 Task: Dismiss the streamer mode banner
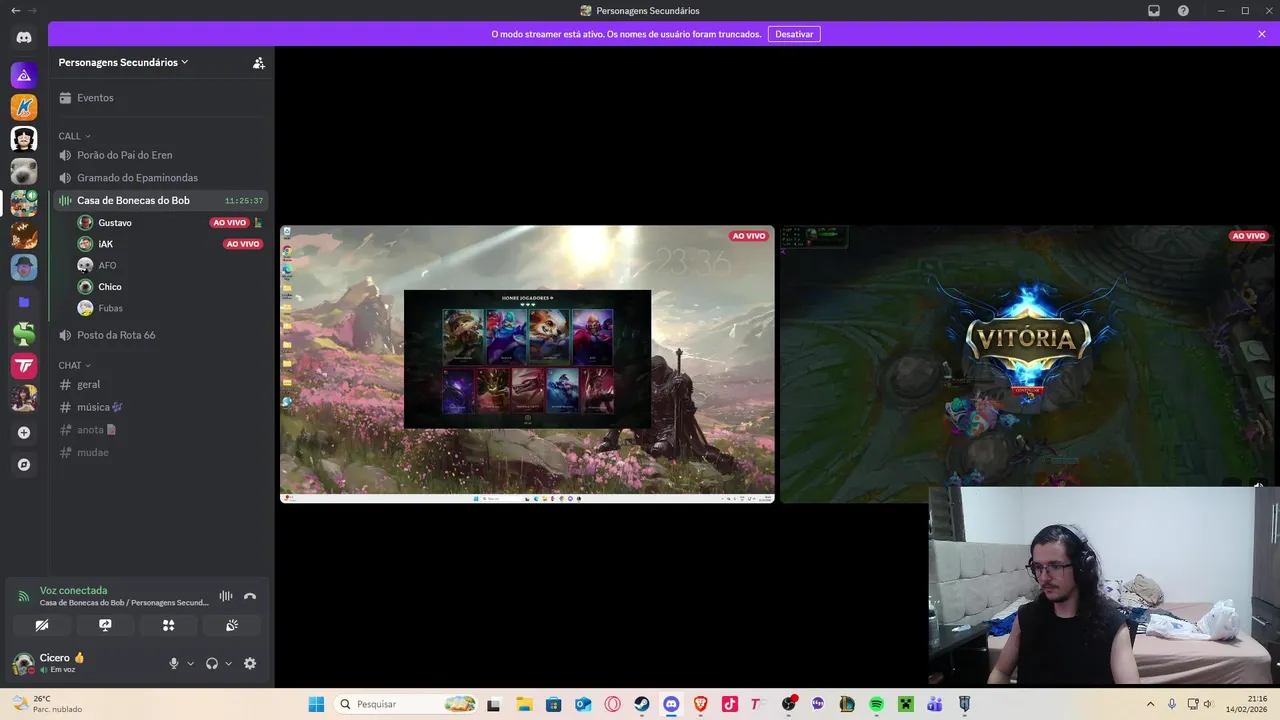[1262, 34]
